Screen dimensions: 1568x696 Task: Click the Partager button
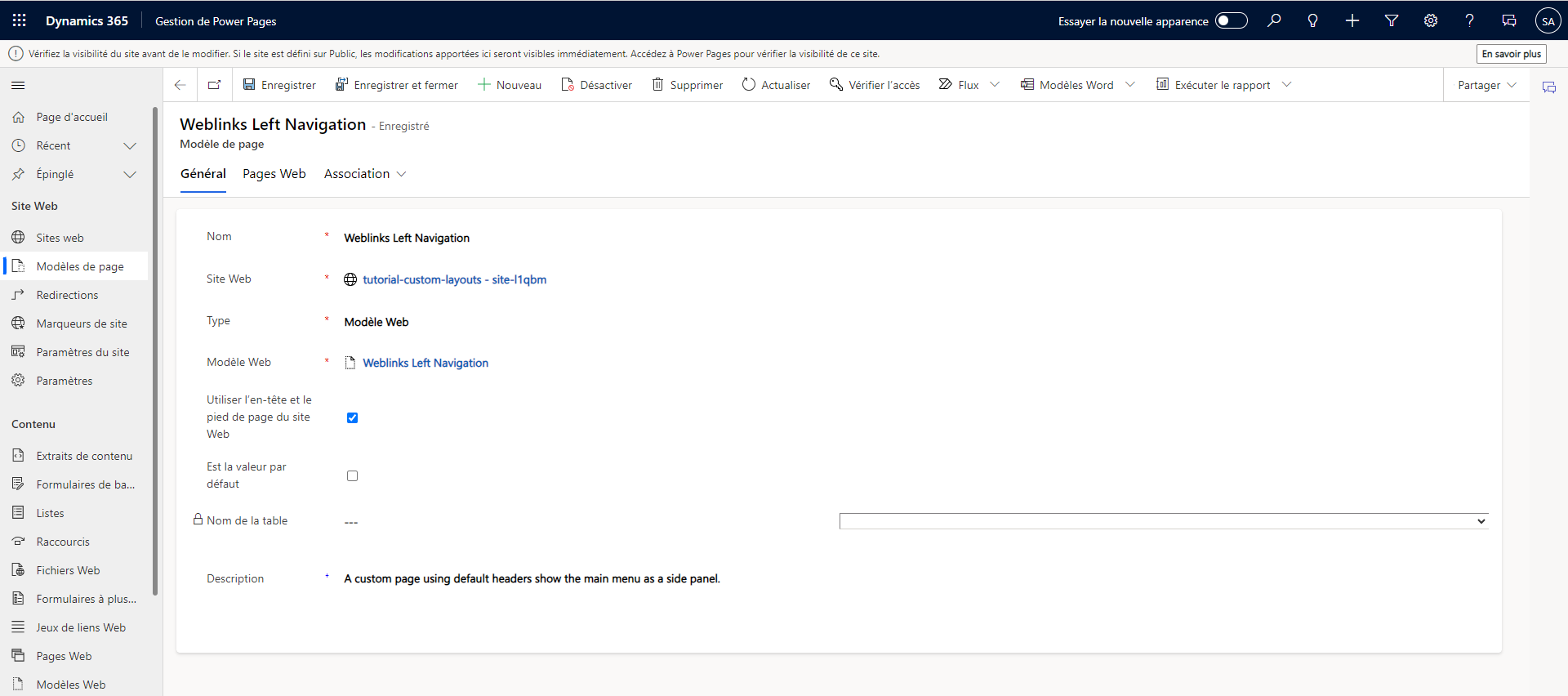click(1487, 85)
